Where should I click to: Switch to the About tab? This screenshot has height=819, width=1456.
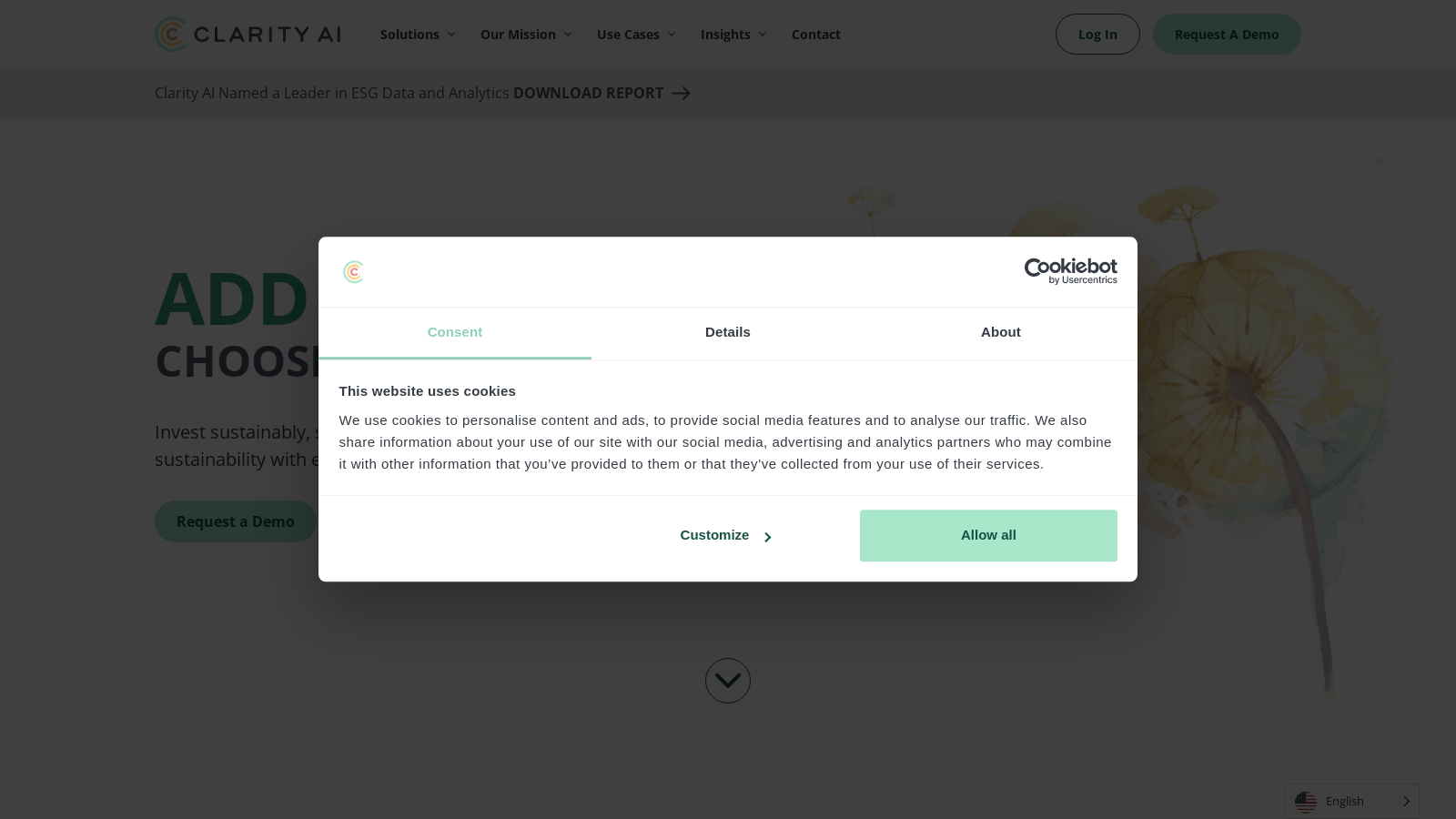(x=1001, y=333)
